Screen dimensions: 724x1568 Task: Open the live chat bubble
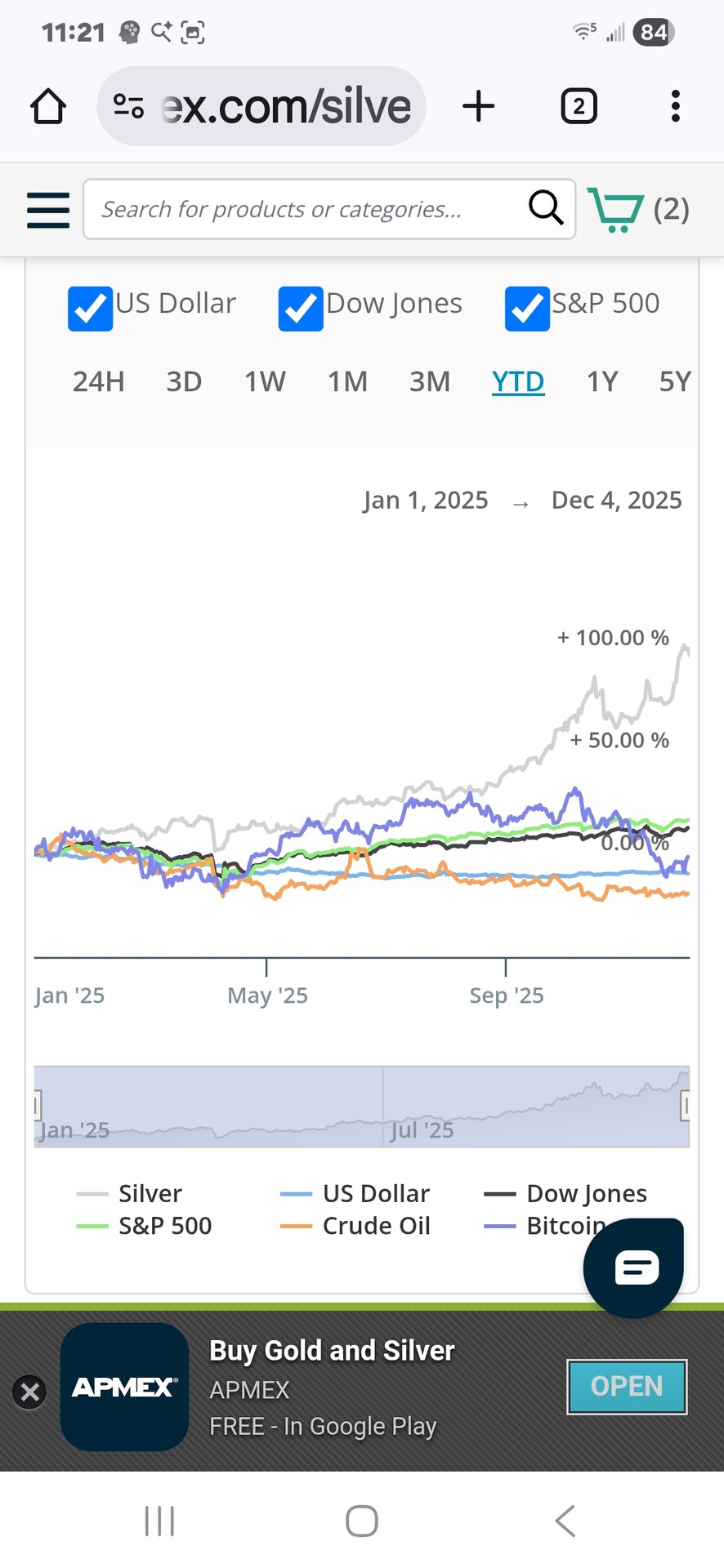[x=634, y=1267]
